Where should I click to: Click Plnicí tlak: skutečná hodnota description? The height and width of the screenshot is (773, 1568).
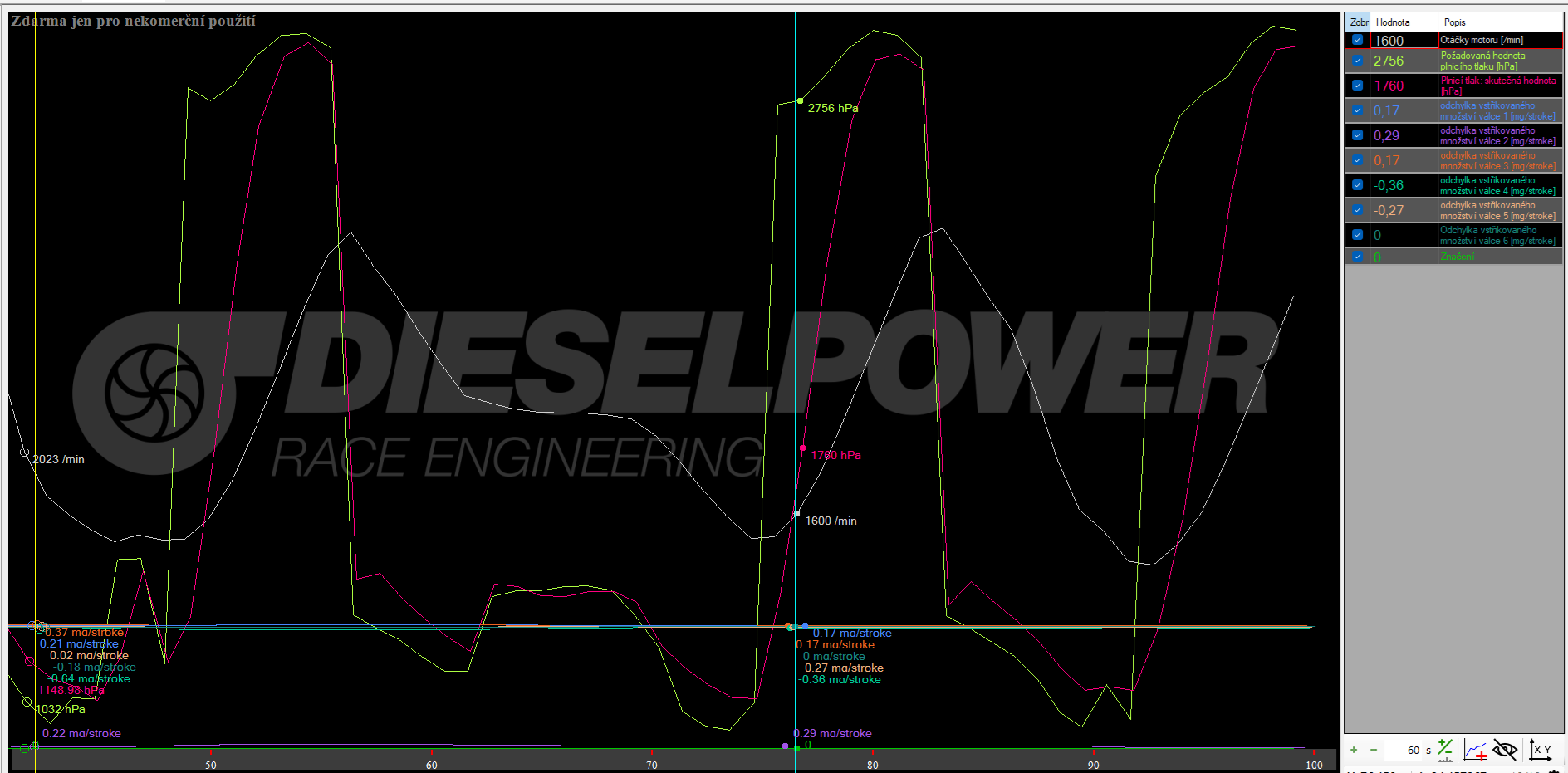tap(1500, 86)
